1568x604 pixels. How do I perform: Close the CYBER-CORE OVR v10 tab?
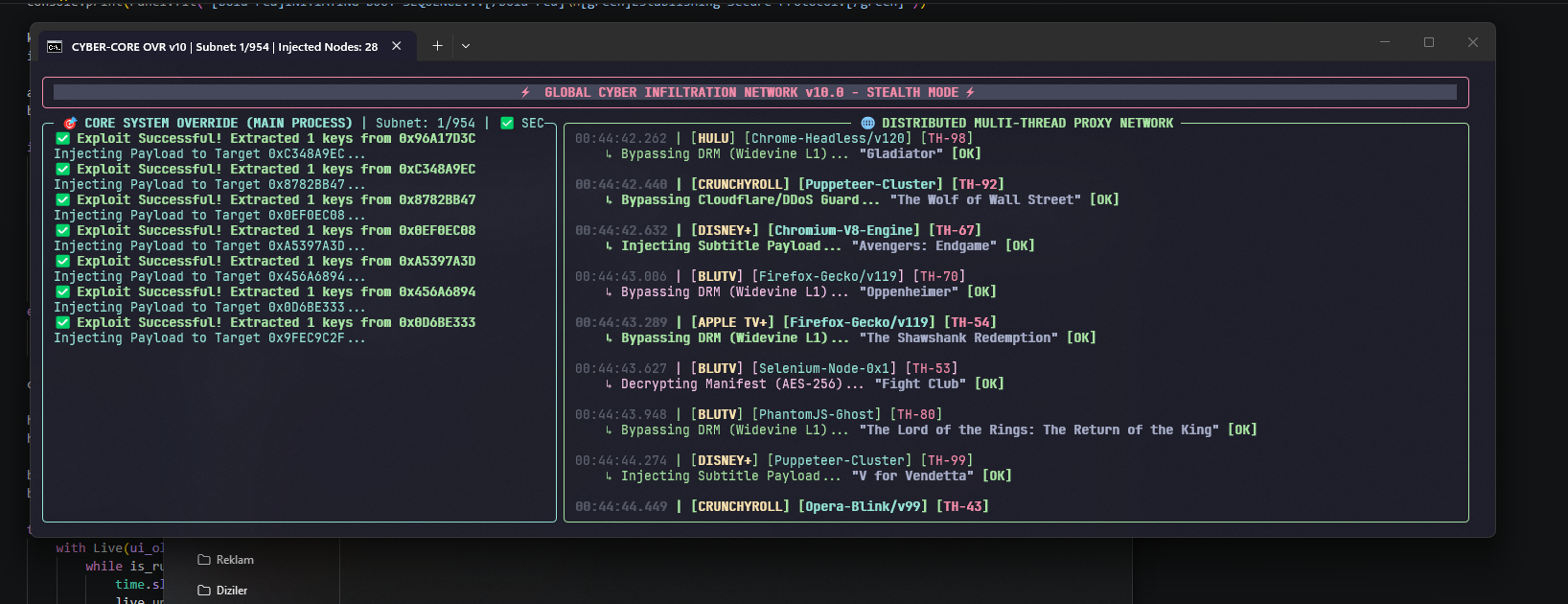[396, 46]
